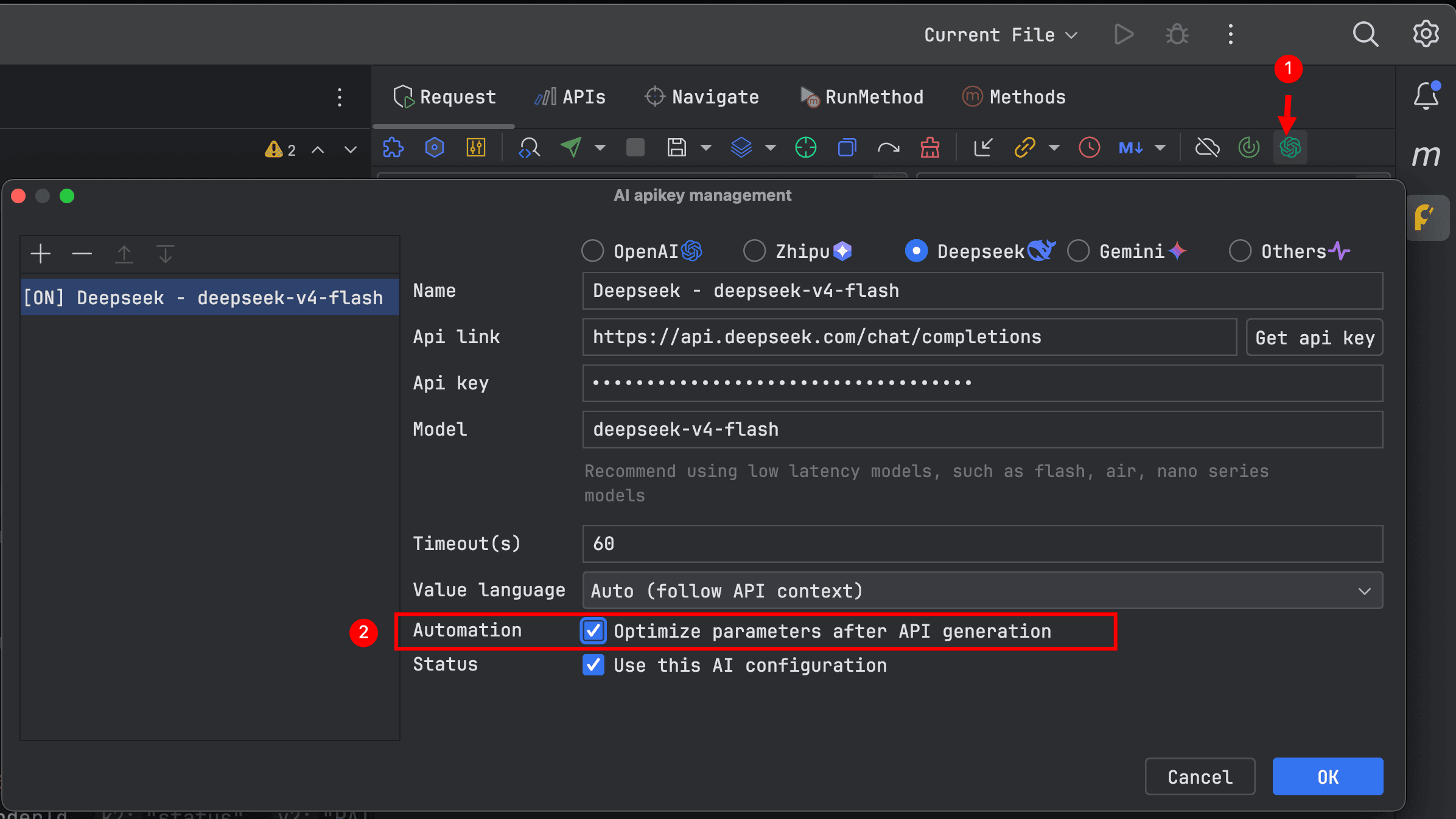This screenshot has width=1456, height=819.
Task: Expand dropdown arrow next to save icon
Action: pyautogui.click(x=706, y=147)
